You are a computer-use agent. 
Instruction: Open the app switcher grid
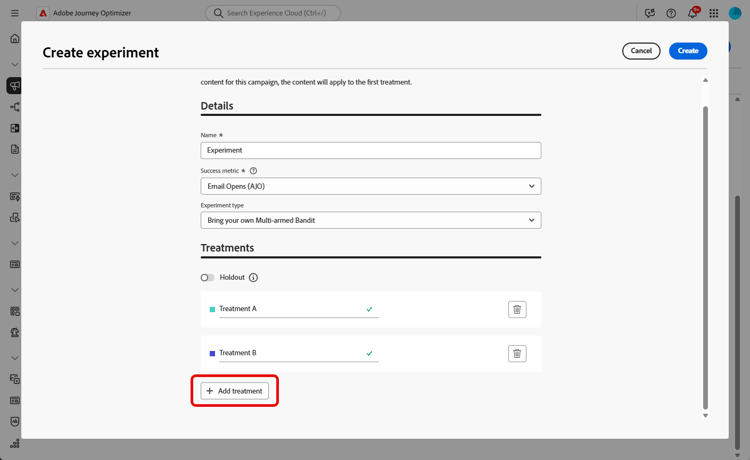coord(713,13)
